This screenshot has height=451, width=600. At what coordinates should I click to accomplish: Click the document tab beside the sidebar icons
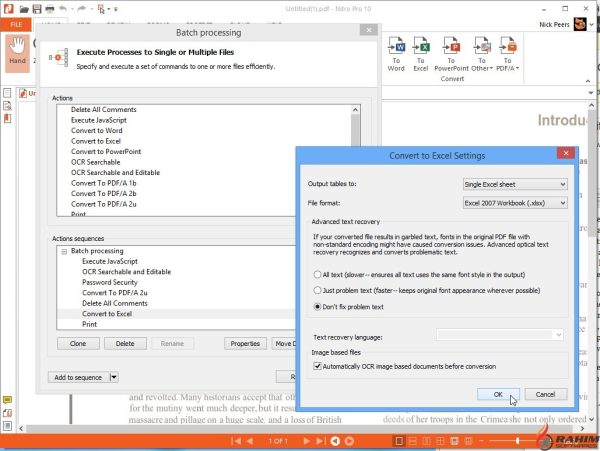tap(28, 93)
